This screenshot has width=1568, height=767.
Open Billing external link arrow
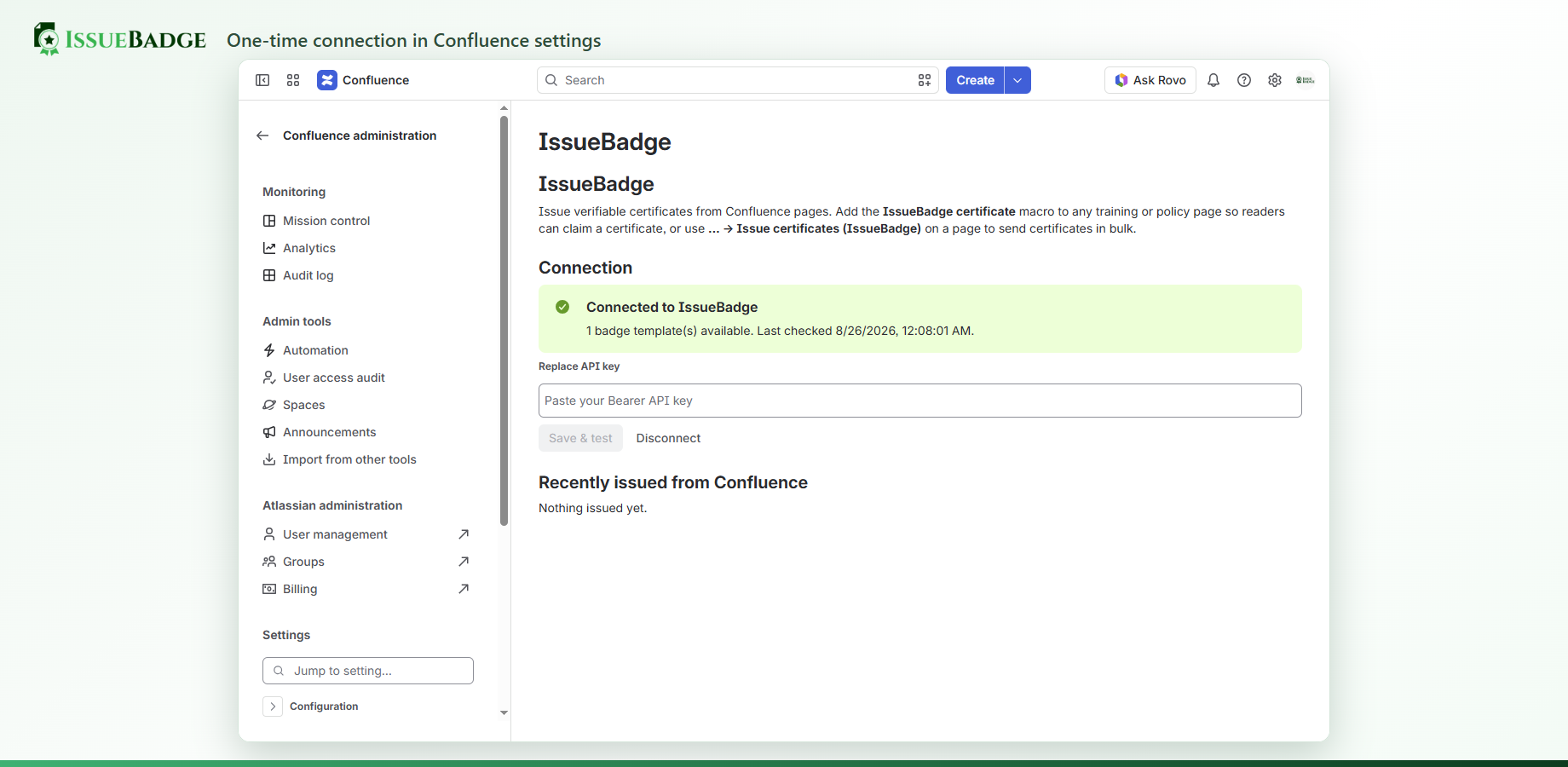click(x=464, y=589)
